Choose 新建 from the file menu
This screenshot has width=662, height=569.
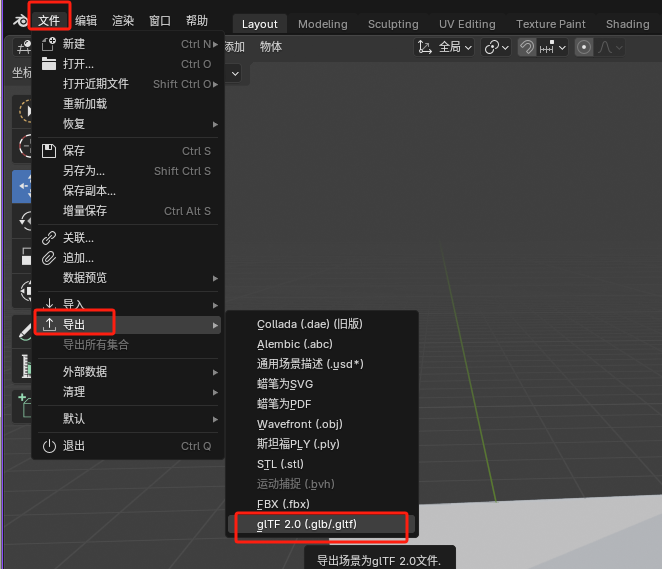click(128, 44)
